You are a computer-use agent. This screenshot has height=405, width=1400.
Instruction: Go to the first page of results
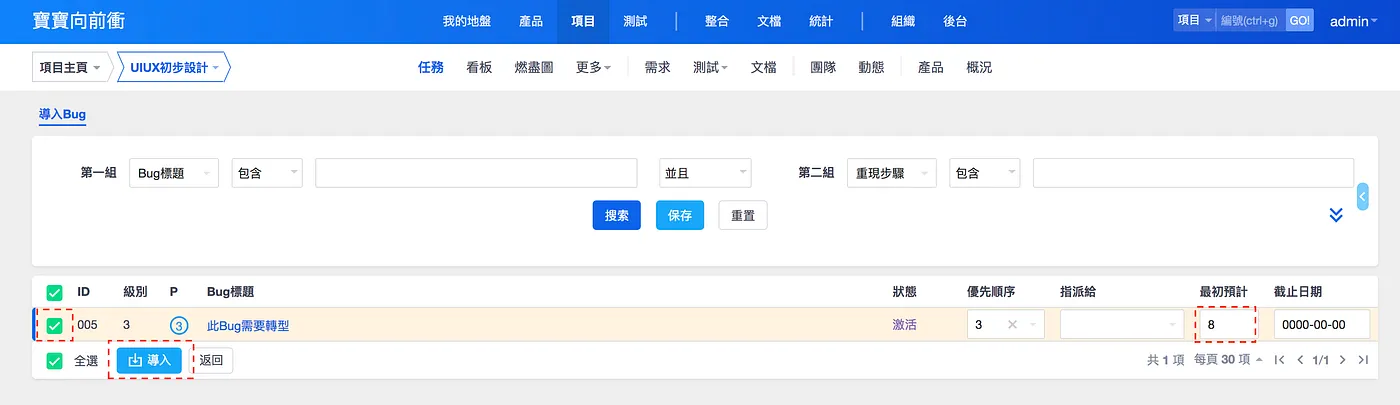click(1279, 360)
